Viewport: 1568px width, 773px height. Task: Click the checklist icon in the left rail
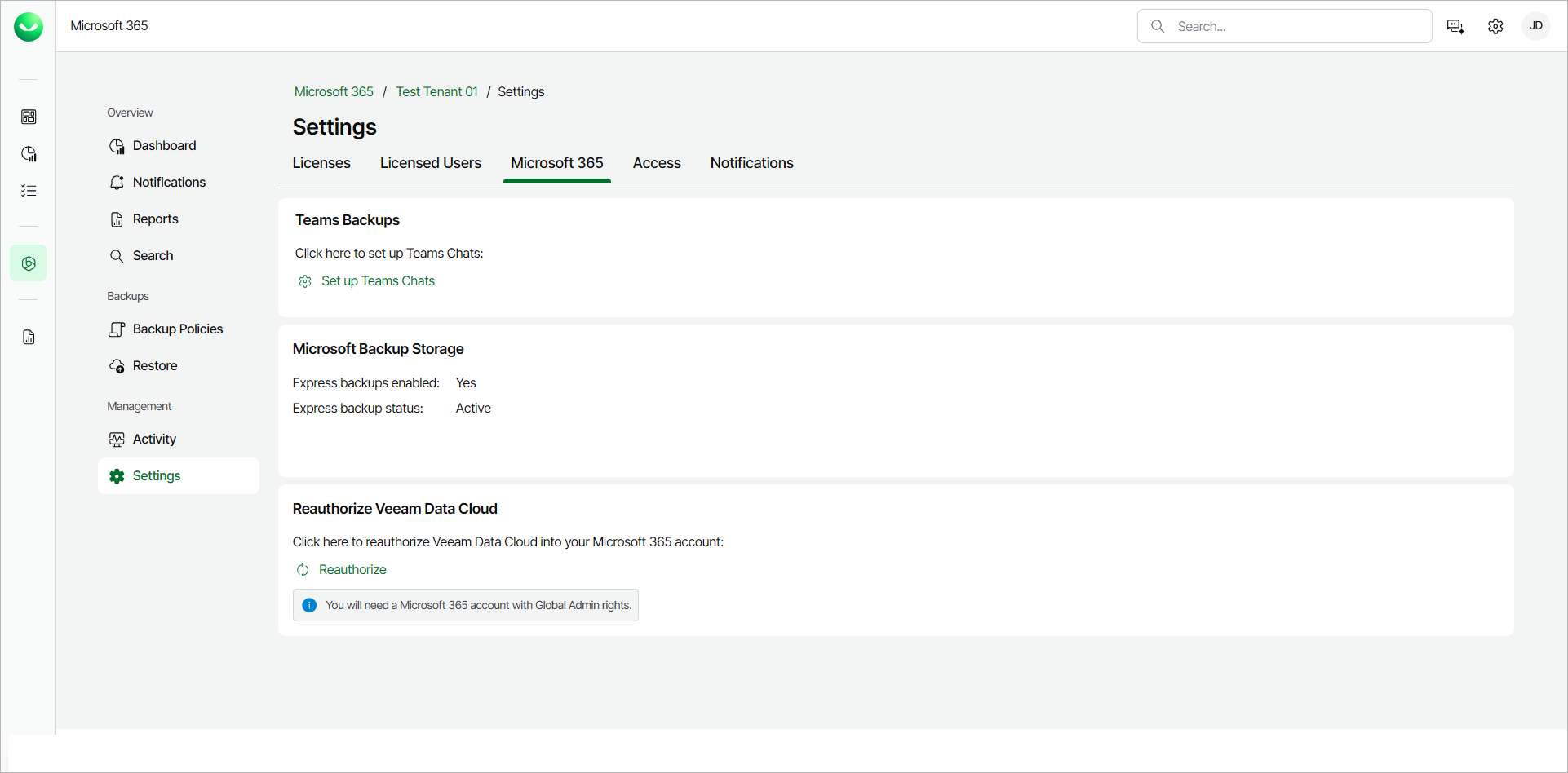coord(29,191)
